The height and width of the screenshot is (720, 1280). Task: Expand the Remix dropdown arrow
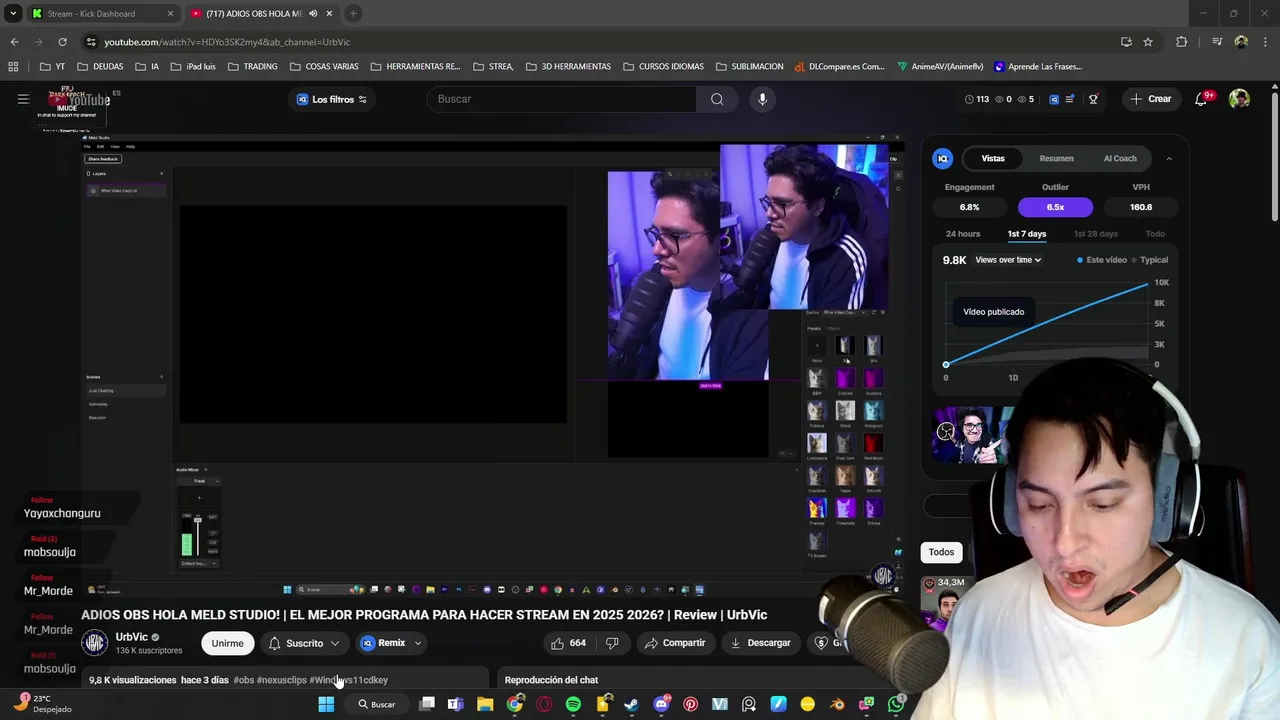418,643
